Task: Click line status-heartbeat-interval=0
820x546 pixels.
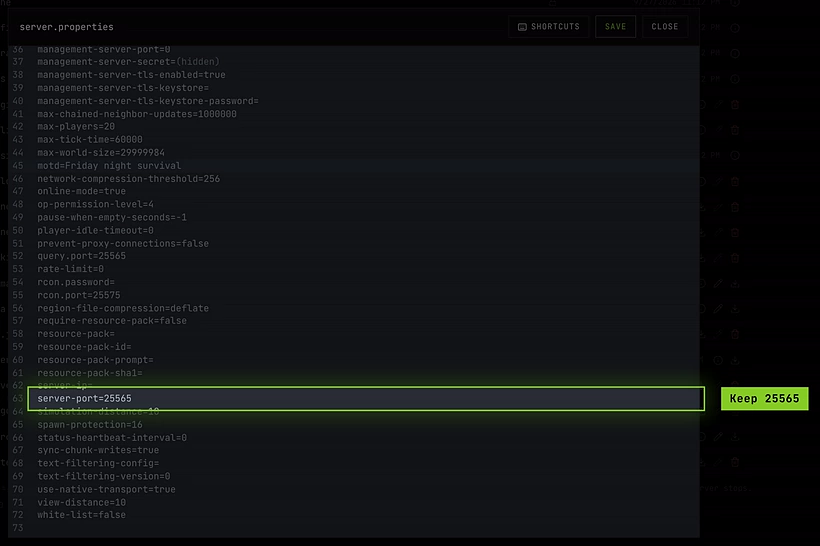Action: click(112, 438)
